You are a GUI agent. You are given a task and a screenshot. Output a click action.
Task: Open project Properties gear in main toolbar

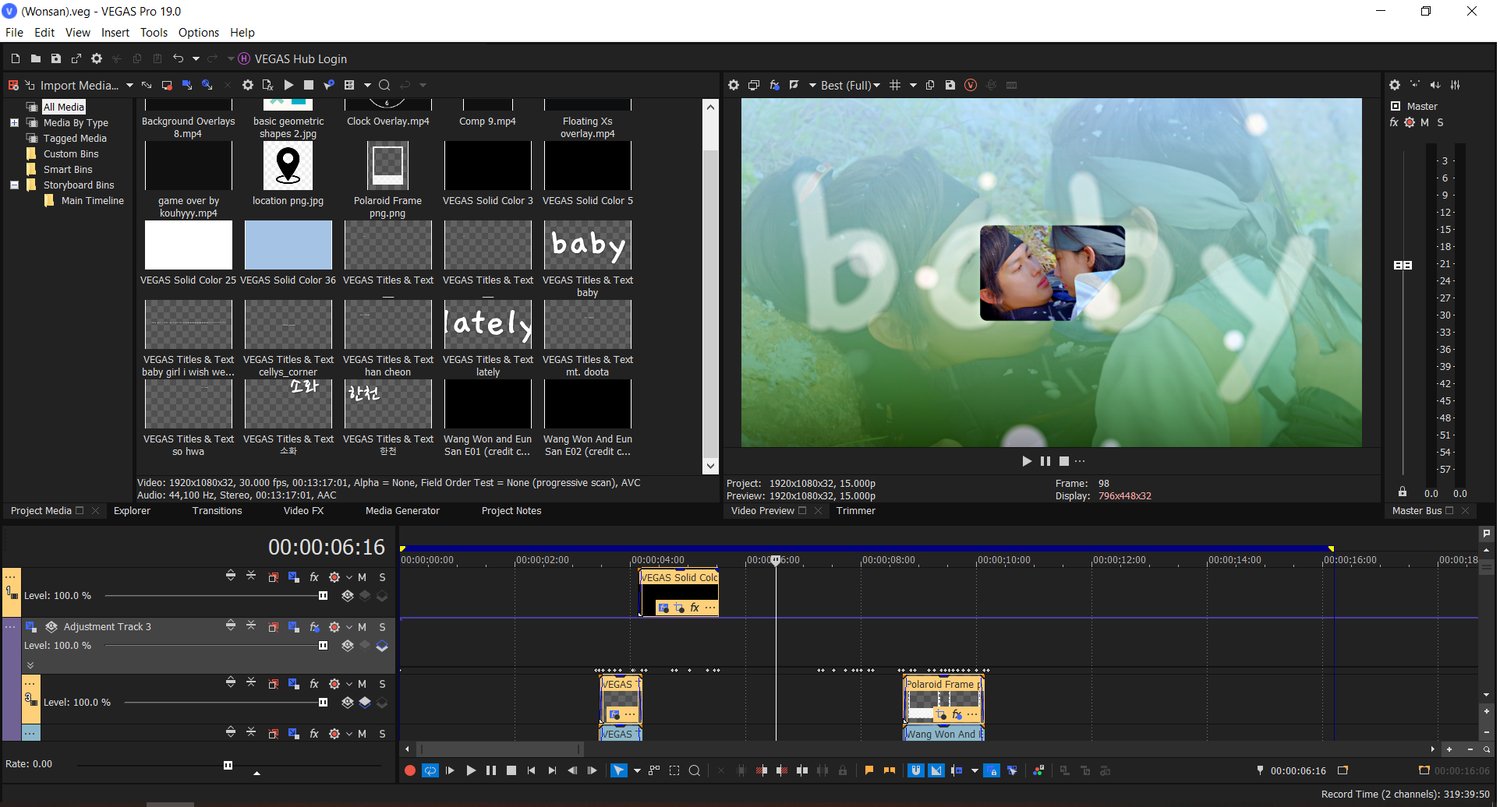point(96,59)
